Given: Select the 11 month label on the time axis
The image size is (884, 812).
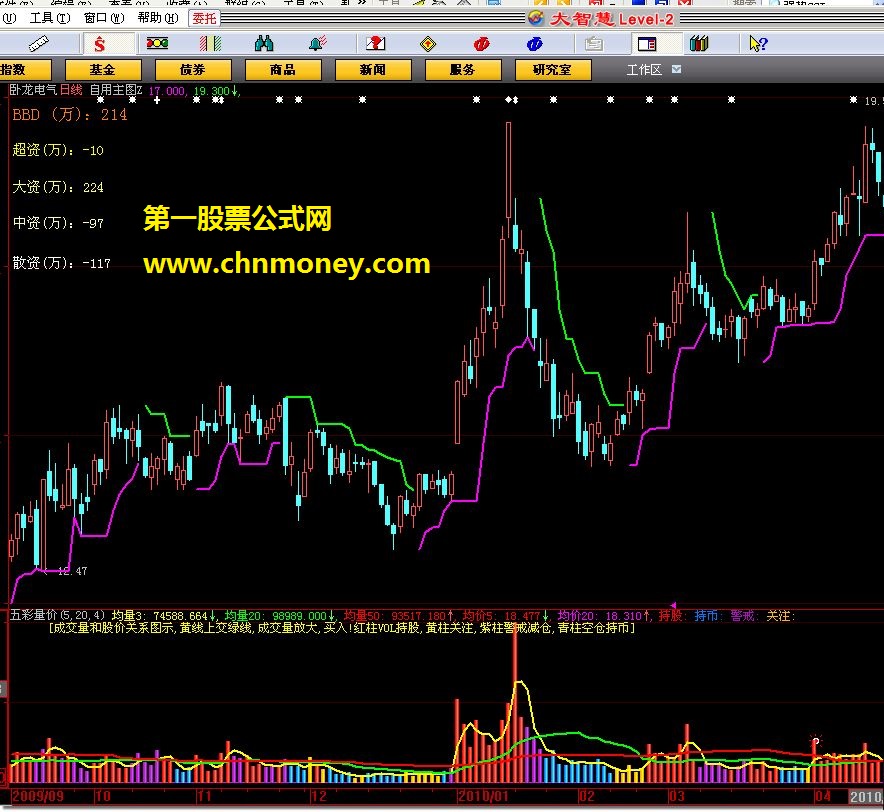Looking at the screenshot, I should point(204,796).
